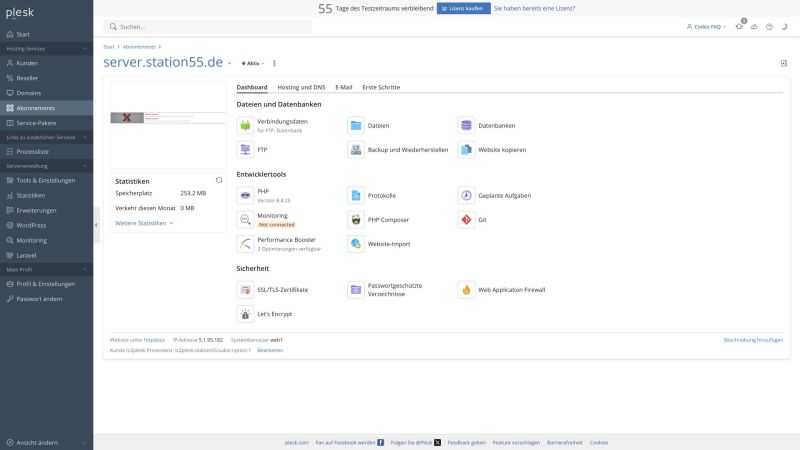
Task: Click Bearbeiten link
Action: (x=270, y=350)
